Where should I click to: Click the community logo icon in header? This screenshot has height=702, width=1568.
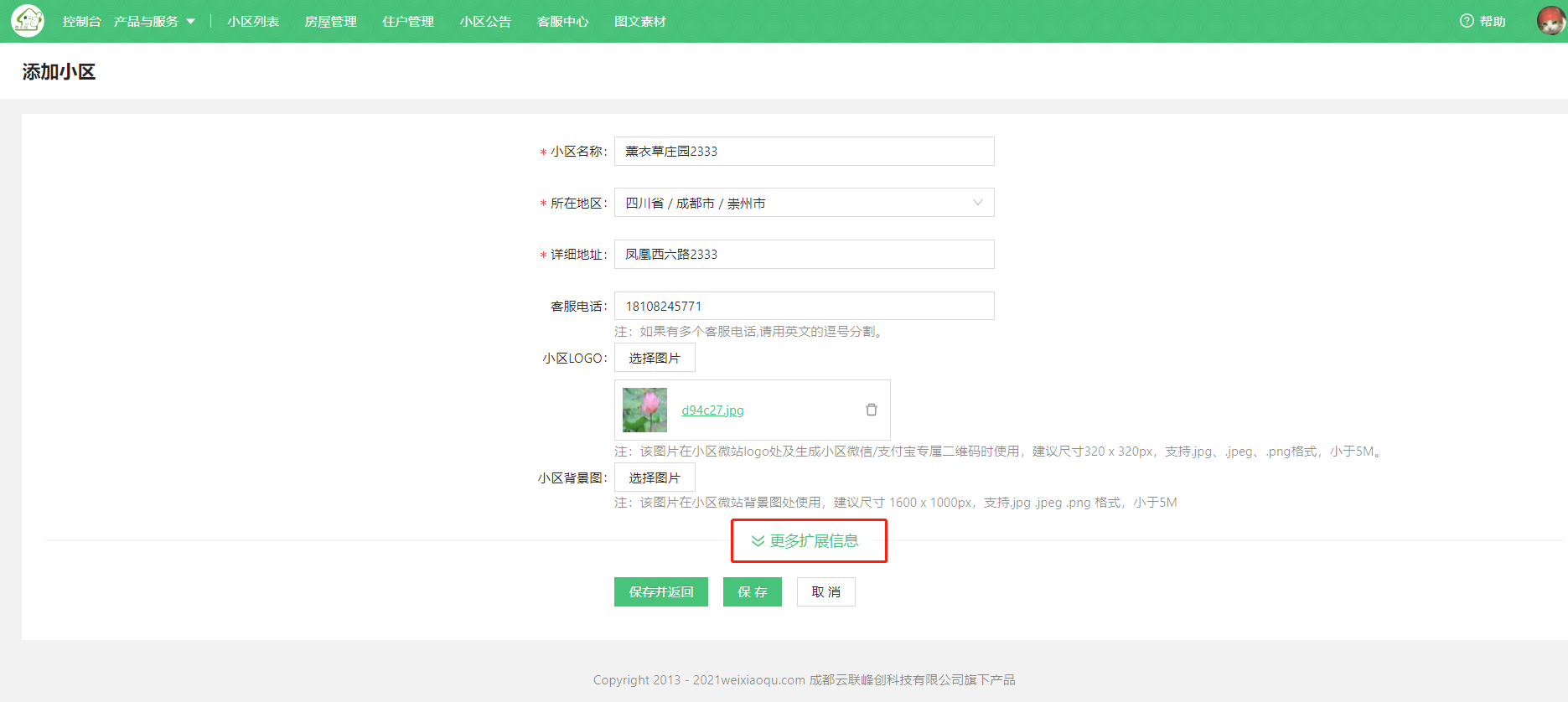pyautogui.click(x=28, y=21)
